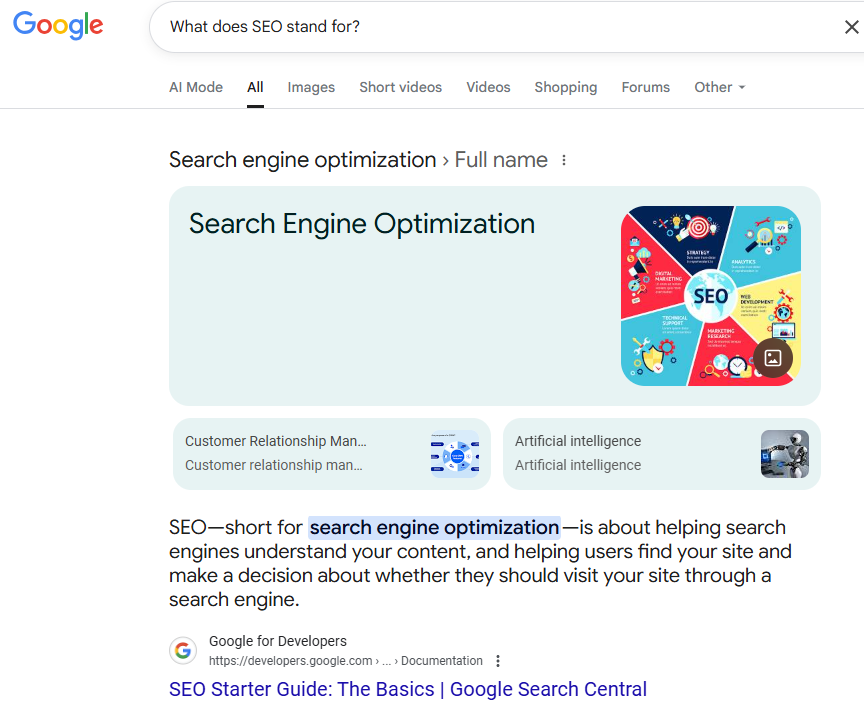This screenshot has height=722, width=864.
Task: Switch to the Images tab
Action: tap(311, 87)
